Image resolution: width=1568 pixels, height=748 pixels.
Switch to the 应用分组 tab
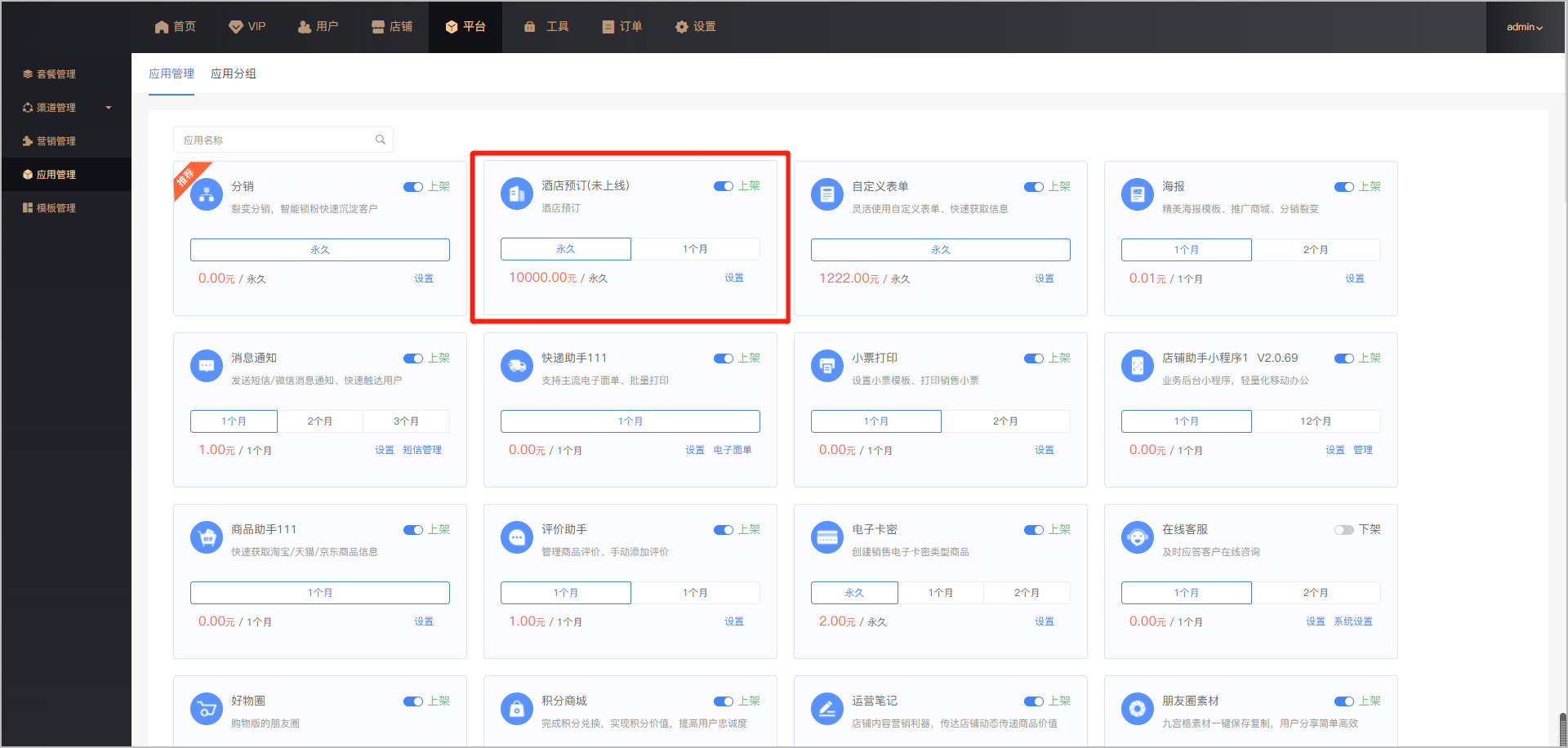(x=234, y=73)
